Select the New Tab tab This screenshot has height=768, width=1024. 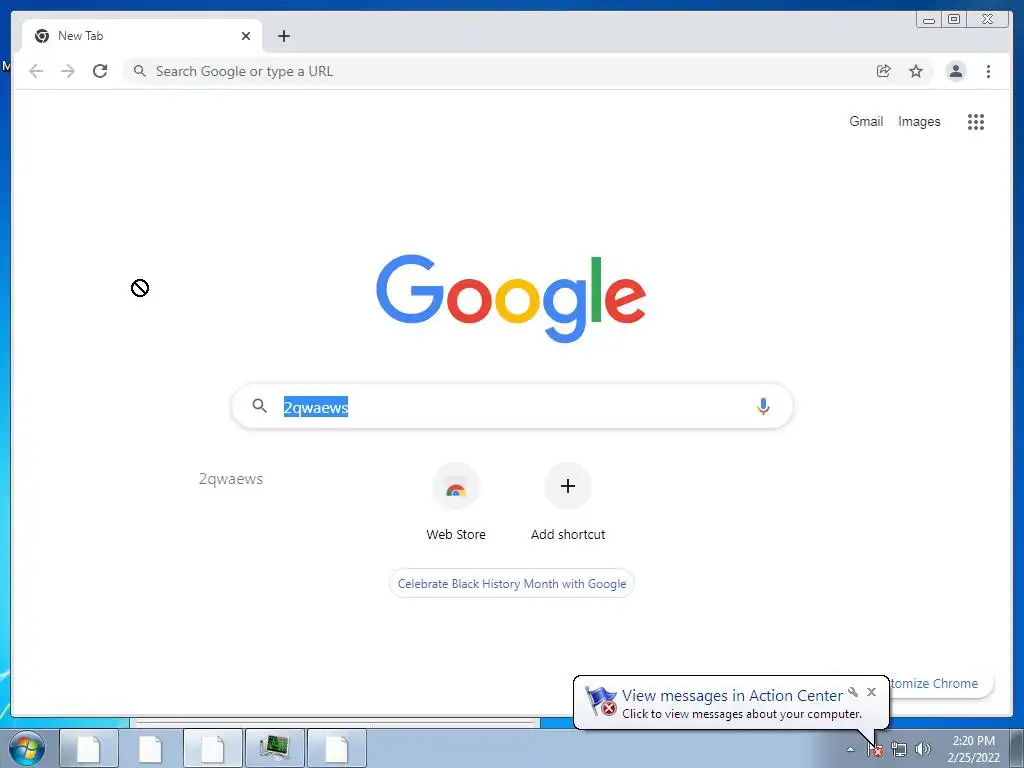click(142, 36)
